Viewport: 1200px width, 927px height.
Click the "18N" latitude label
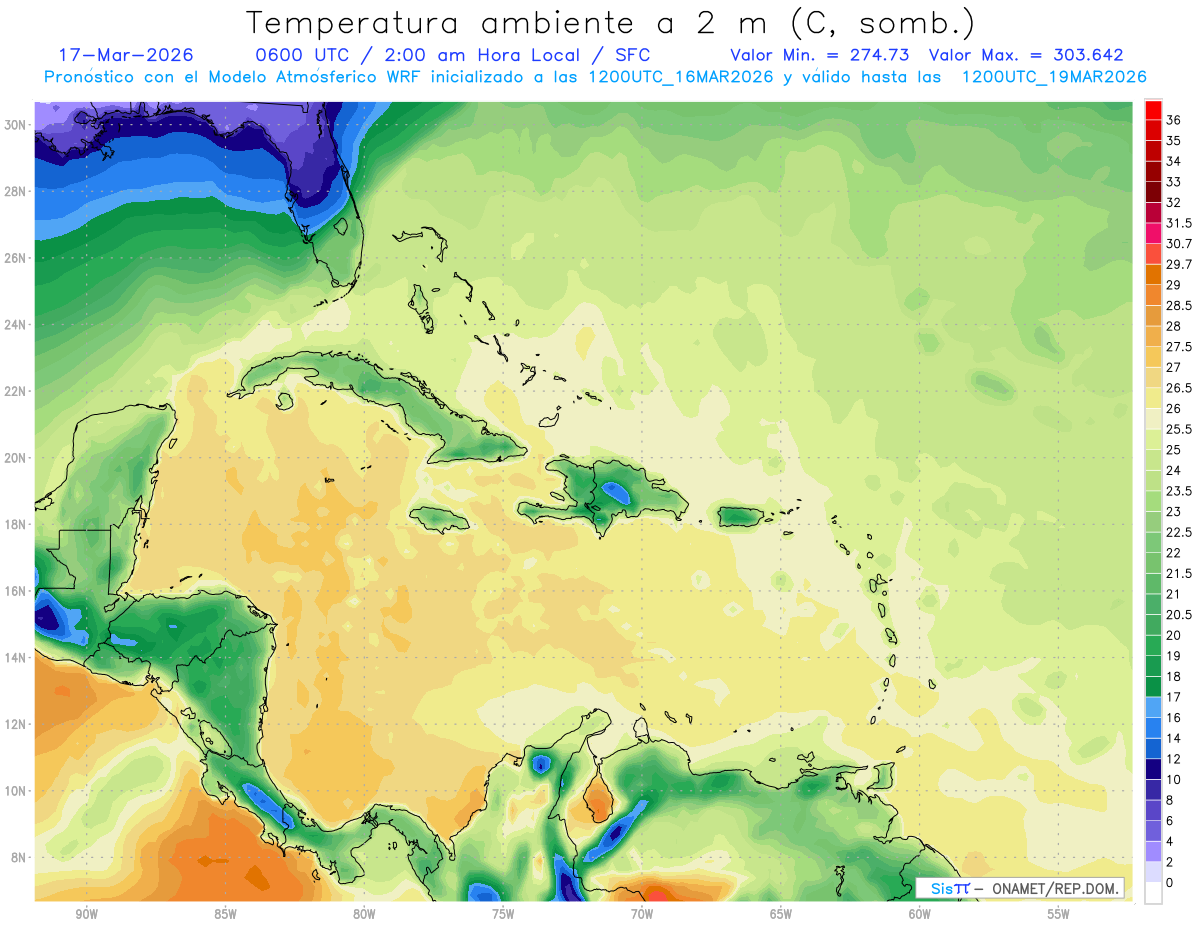(16, 524)
